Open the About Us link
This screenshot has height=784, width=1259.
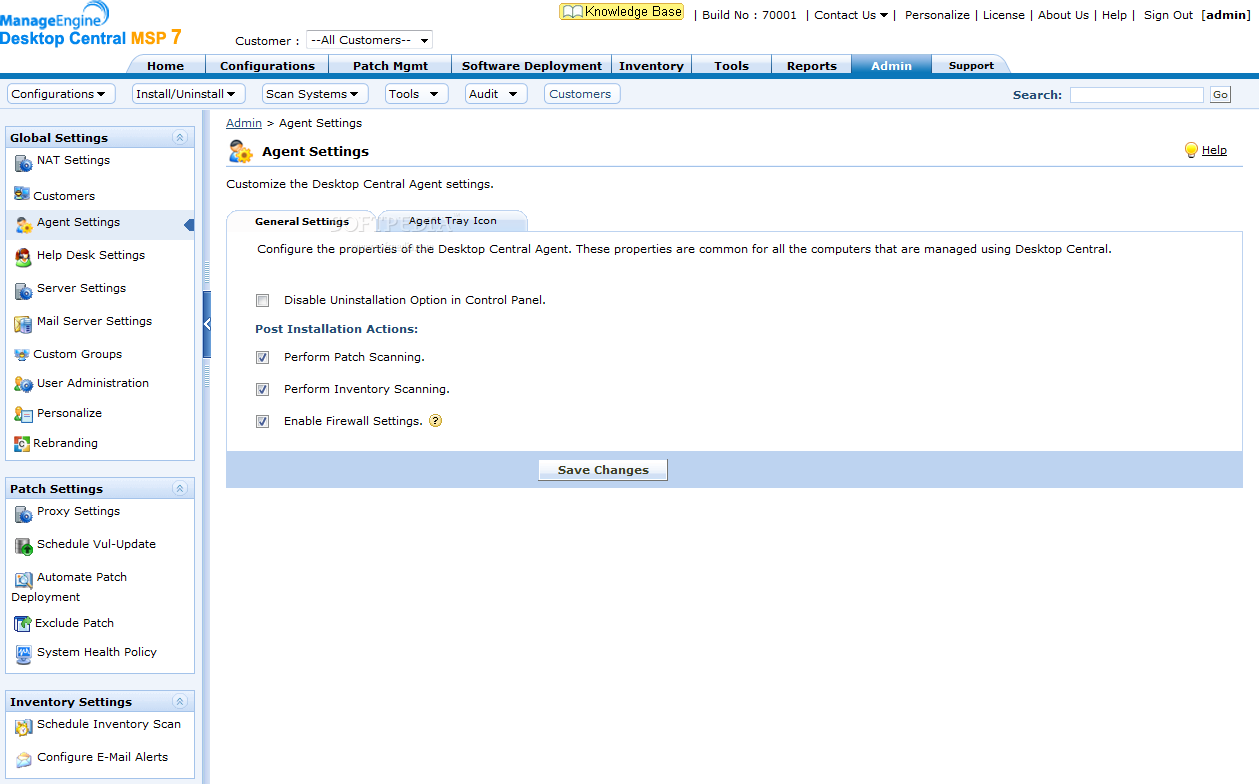coord(1063,15)
